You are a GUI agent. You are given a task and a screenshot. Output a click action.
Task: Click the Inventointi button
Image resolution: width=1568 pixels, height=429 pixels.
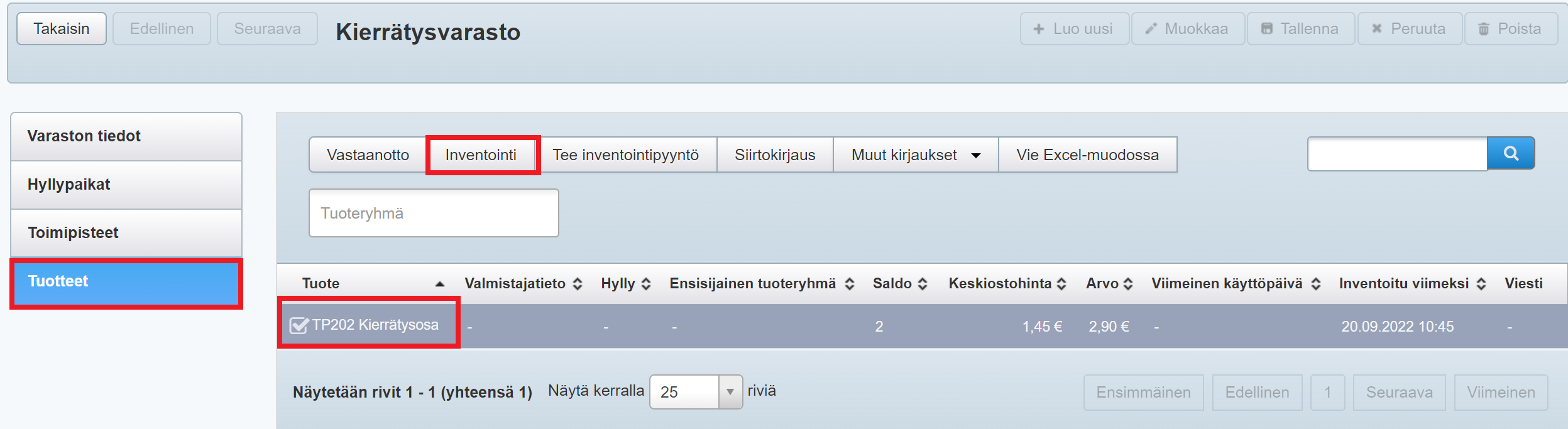tap(481, 155)
